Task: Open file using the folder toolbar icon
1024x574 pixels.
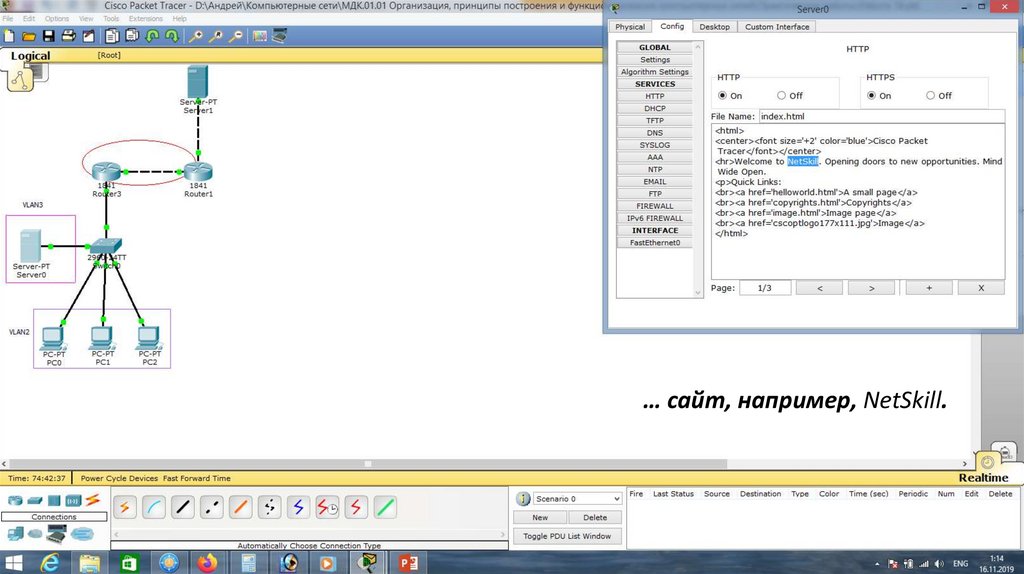Action: point(29,37)
